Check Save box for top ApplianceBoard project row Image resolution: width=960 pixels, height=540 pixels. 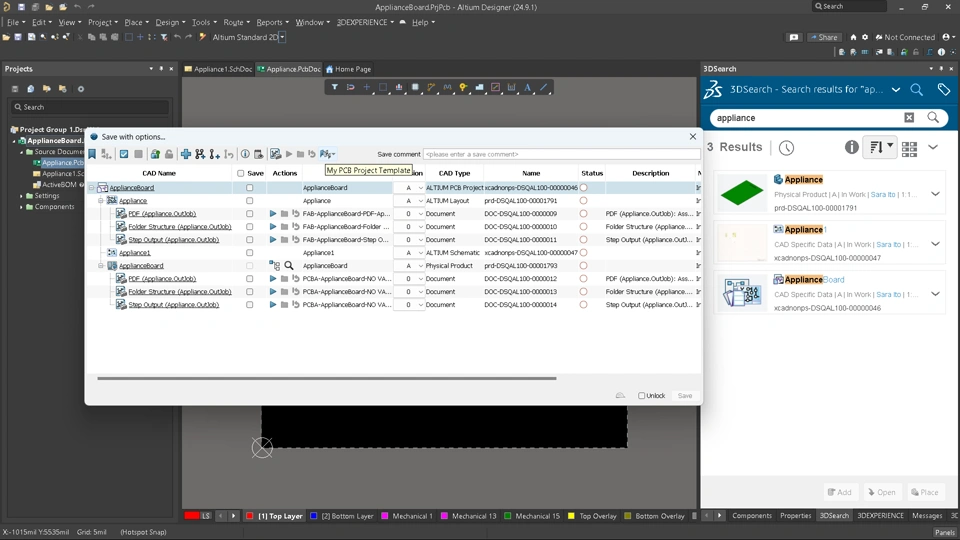249,188
